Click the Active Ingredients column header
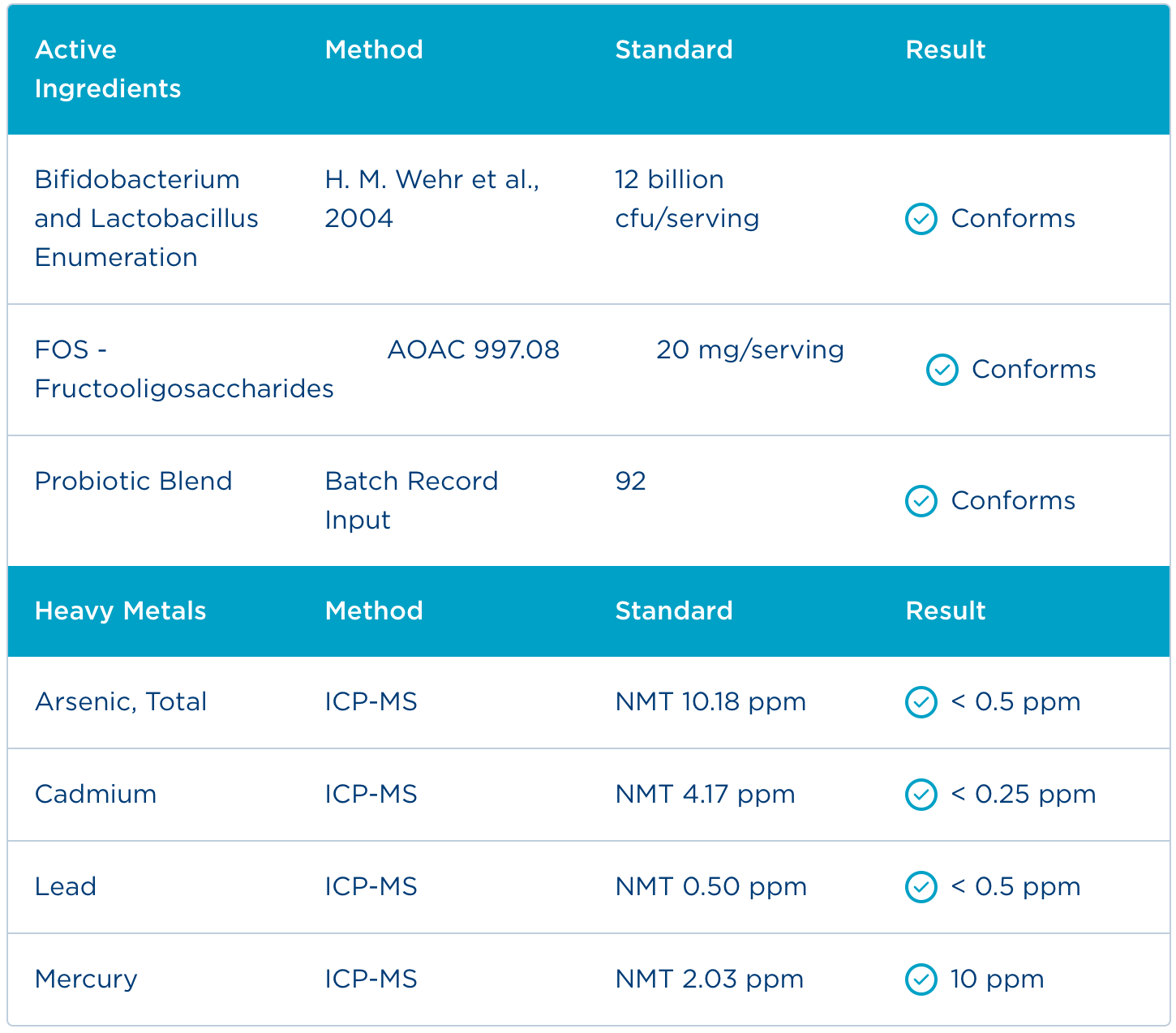 (108, 69)
